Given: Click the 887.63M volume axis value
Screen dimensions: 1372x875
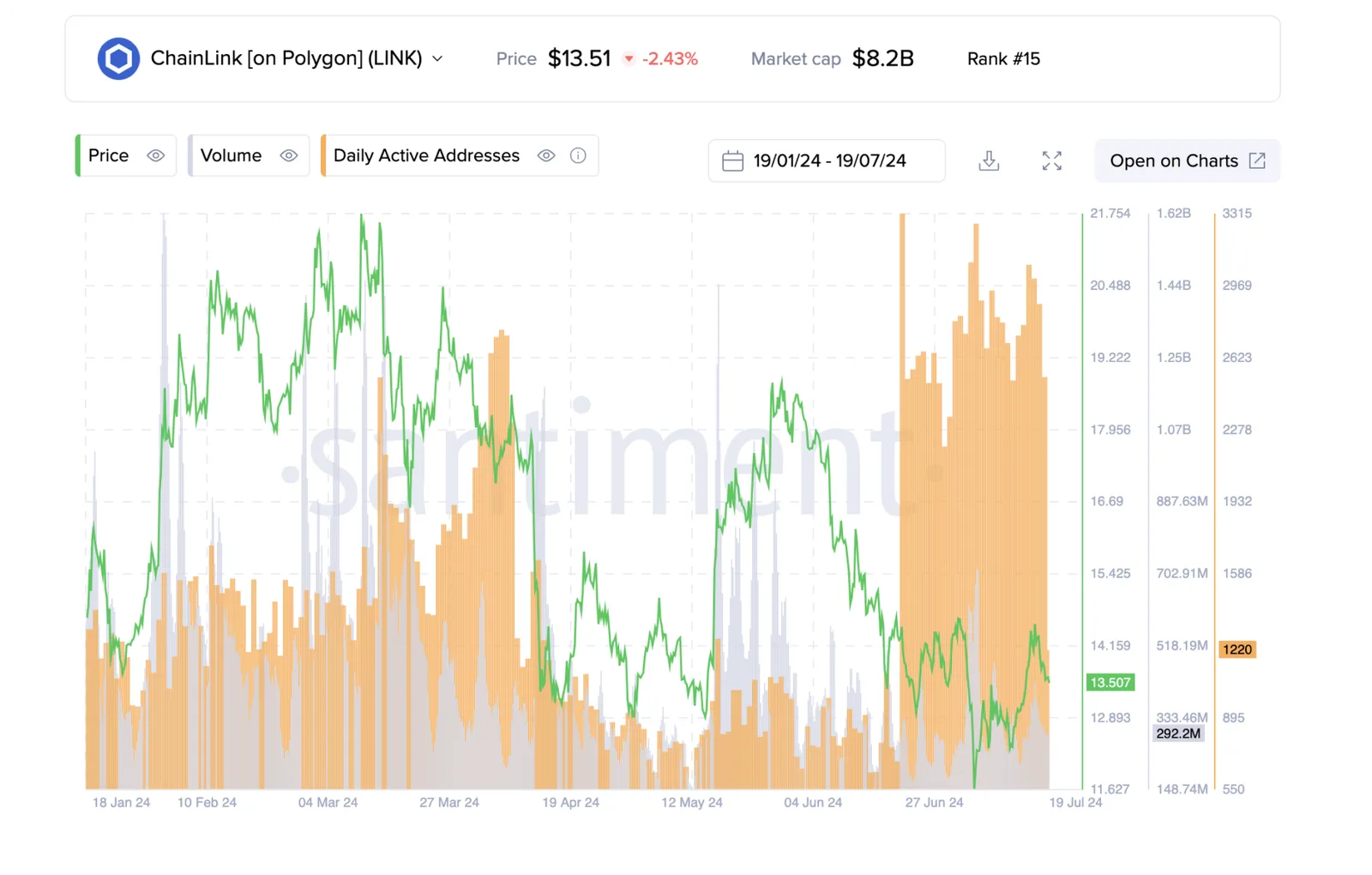Looking at the screenshot, I should click(x=1182, y=502).
